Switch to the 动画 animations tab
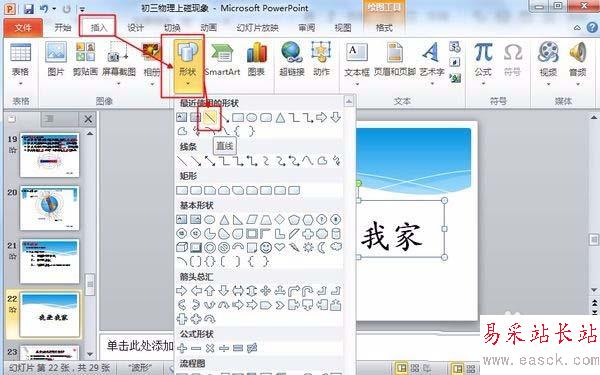The height and width of the screenshot is (375, 600). [209, 28]
